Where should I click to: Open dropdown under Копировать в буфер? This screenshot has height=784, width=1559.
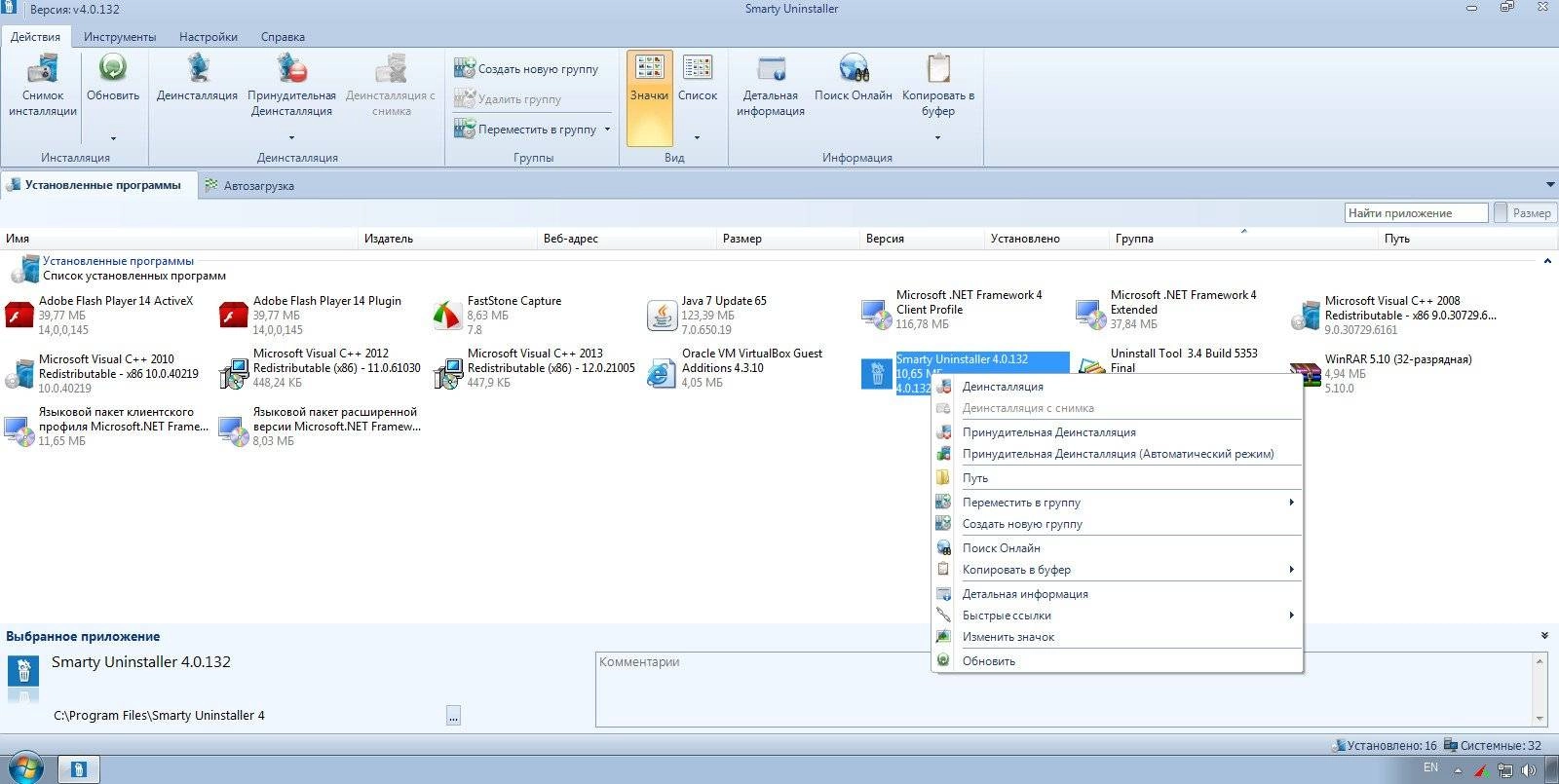coord(938,137)
